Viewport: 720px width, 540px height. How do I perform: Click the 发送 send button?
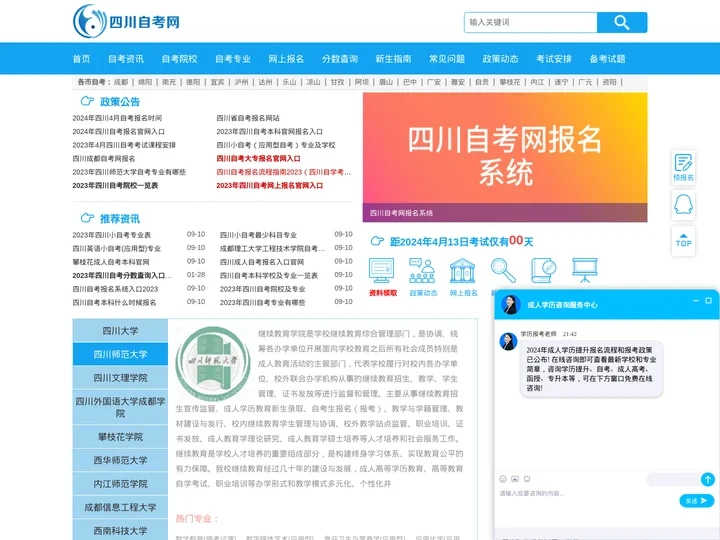point(697,501)
